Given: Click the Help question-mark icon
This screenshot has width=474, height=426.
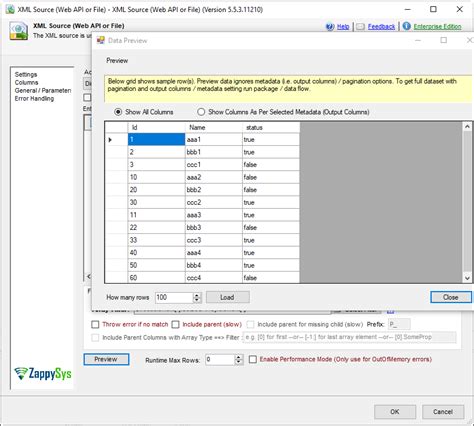Looking at the screenshot, I should click(x=330, y=27).
